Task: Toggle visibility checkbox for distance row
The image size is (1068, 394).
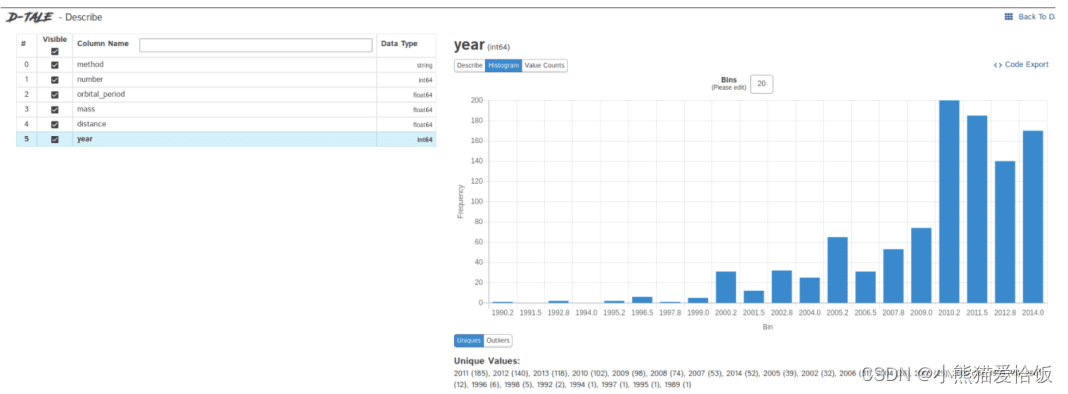Action: [55, 125]
